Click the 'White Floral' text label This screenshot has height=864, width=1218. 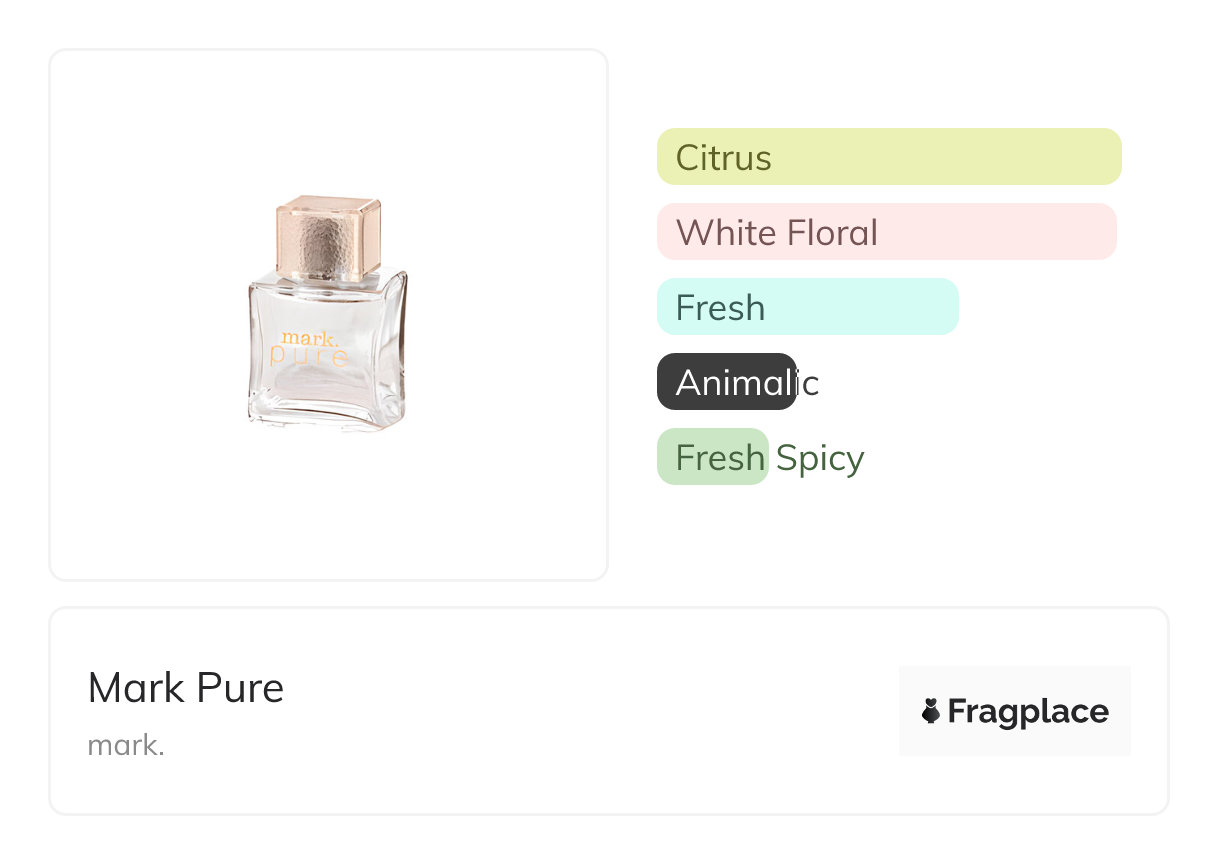776,233
